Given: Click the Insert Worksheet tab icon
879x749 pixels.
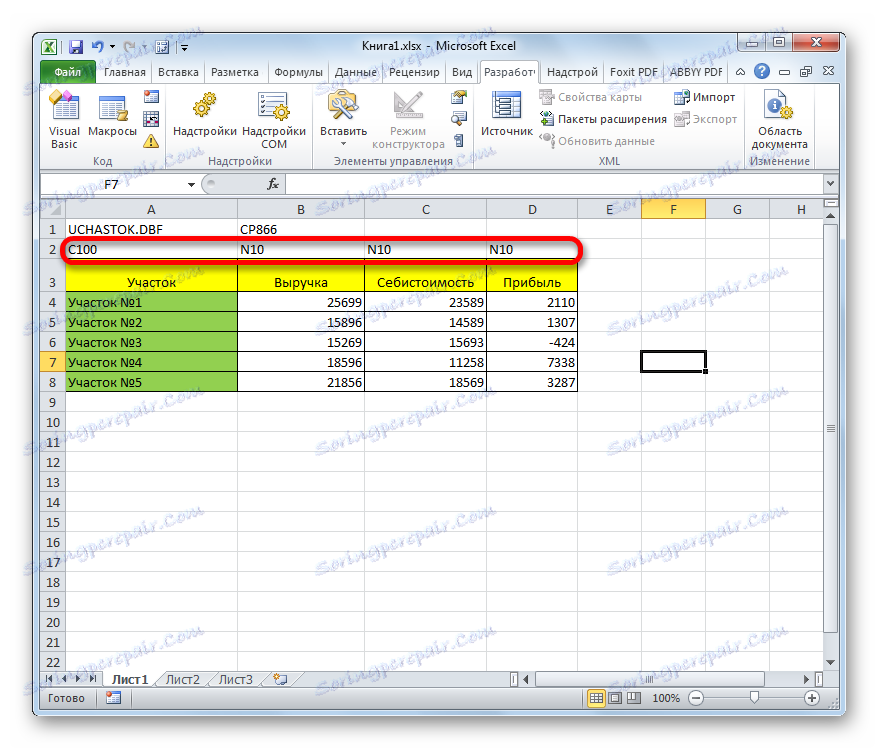Looking at the screenshot, I should point(280,679).
